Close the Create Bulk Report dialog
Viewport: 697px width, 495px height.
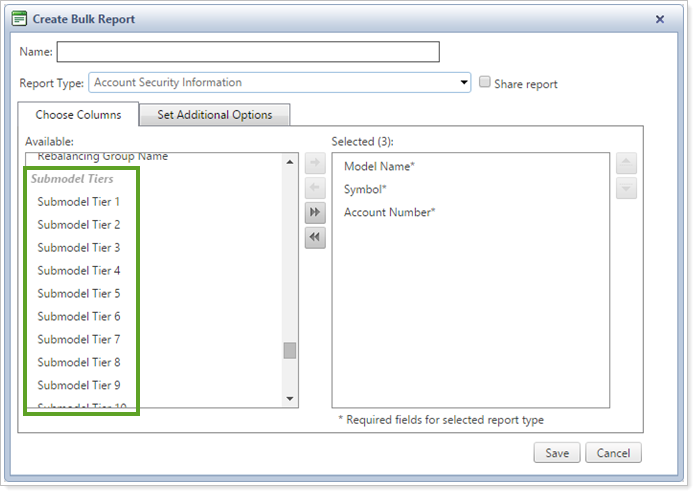coord(660,19)
